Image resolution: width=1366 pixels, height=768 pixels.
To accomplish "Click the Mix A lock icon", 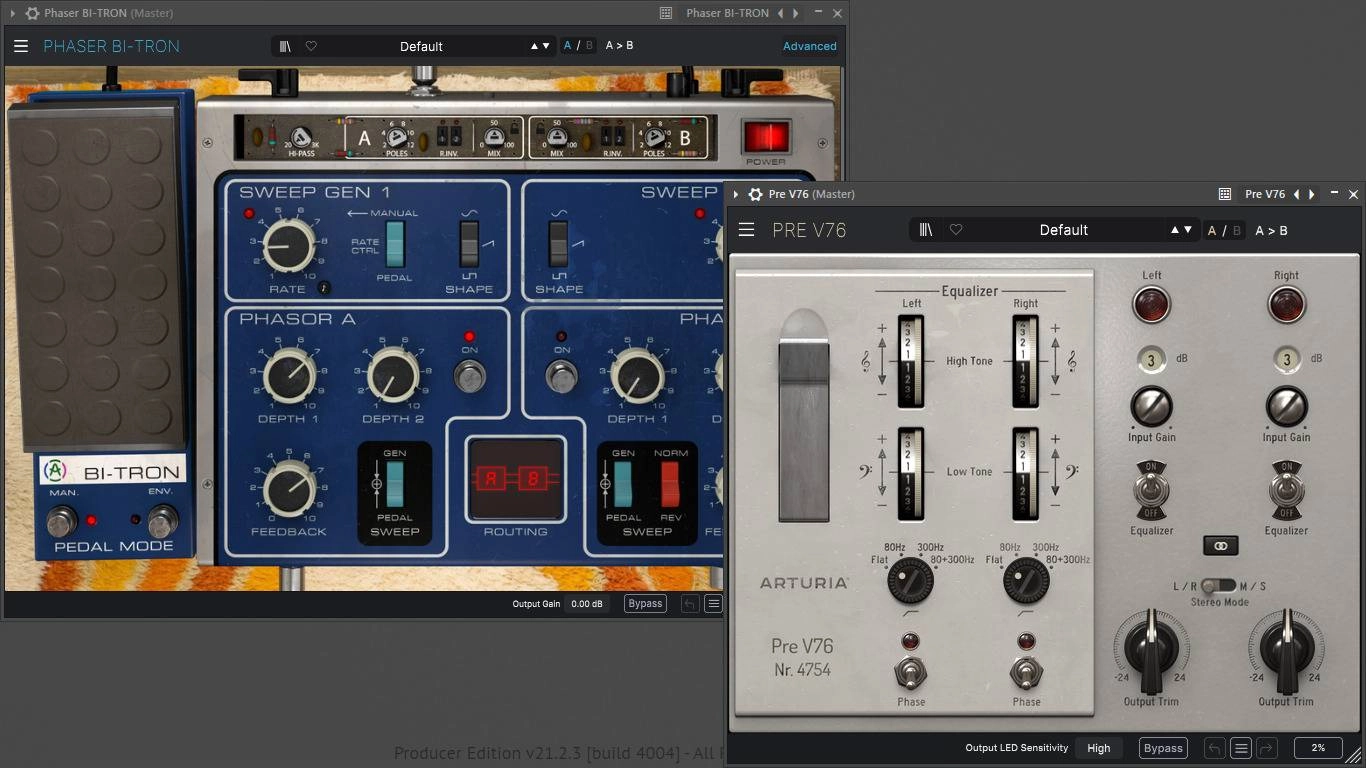I will [x=514, y=127].
